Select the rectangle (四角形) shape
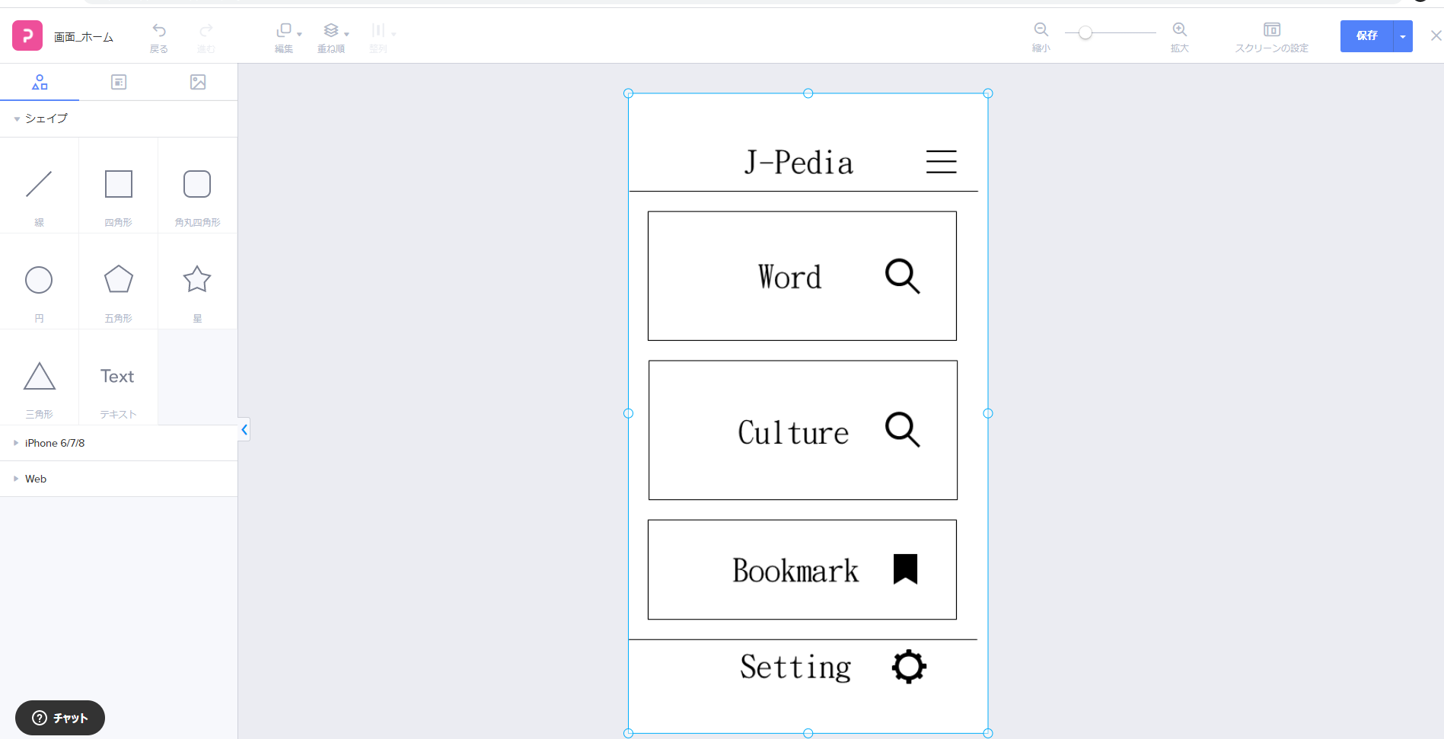The image size is (1444, 739). tap(118, 185)
